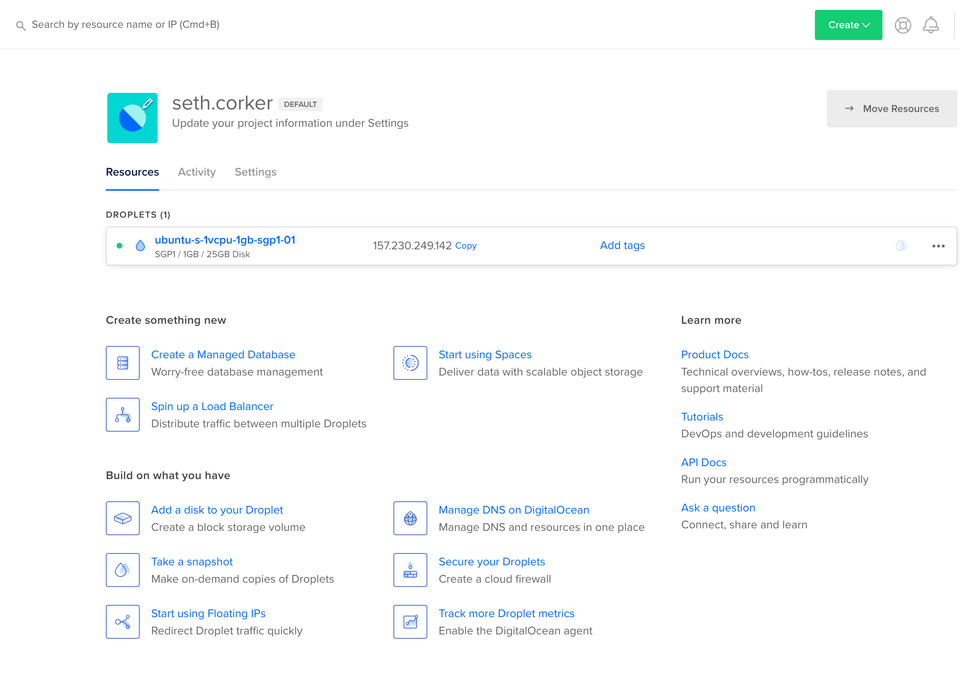Open Ask a question link

[x=718, y=508]
